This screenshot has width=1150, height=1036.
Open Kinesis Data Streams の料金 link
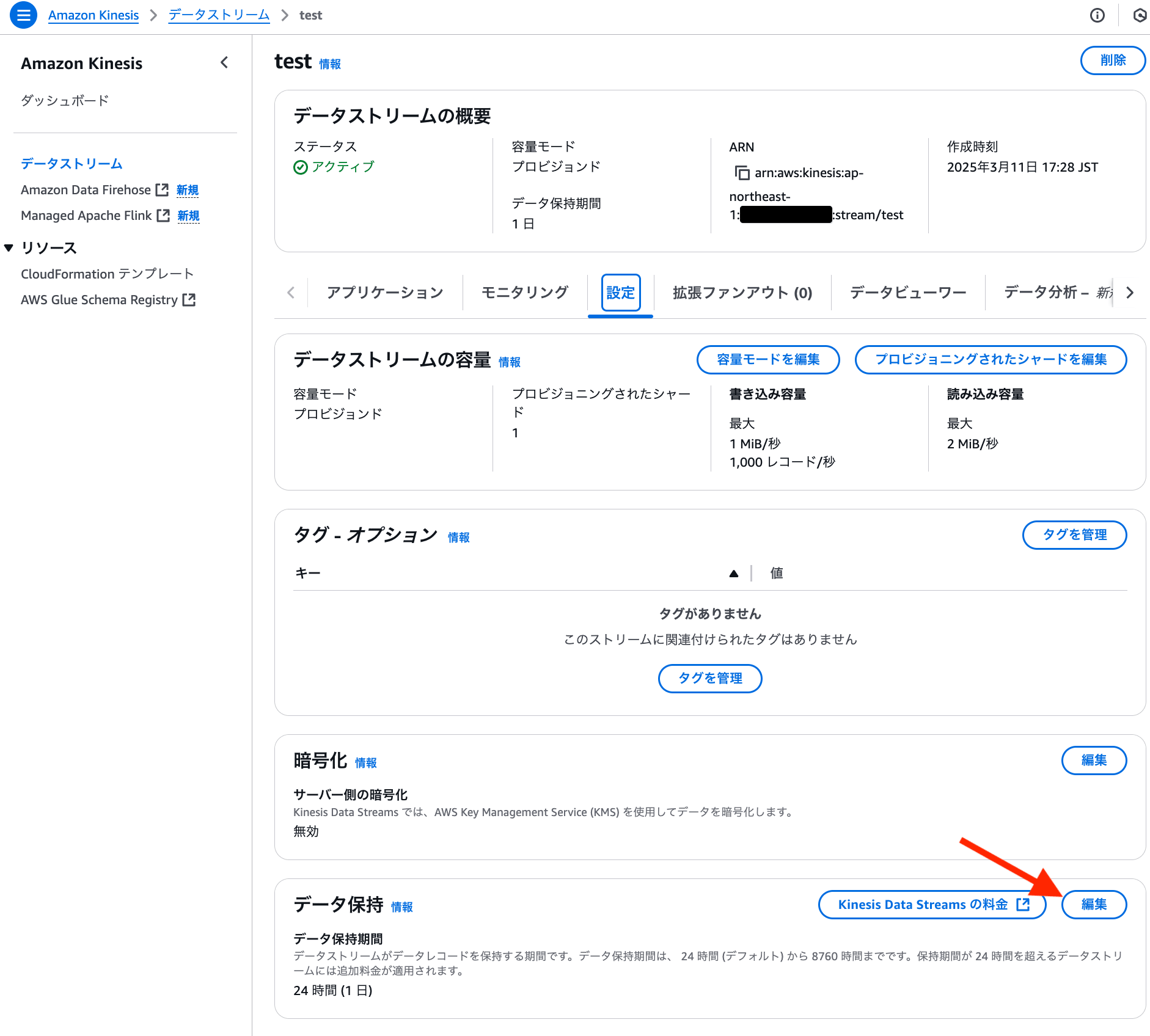[932, 905]
